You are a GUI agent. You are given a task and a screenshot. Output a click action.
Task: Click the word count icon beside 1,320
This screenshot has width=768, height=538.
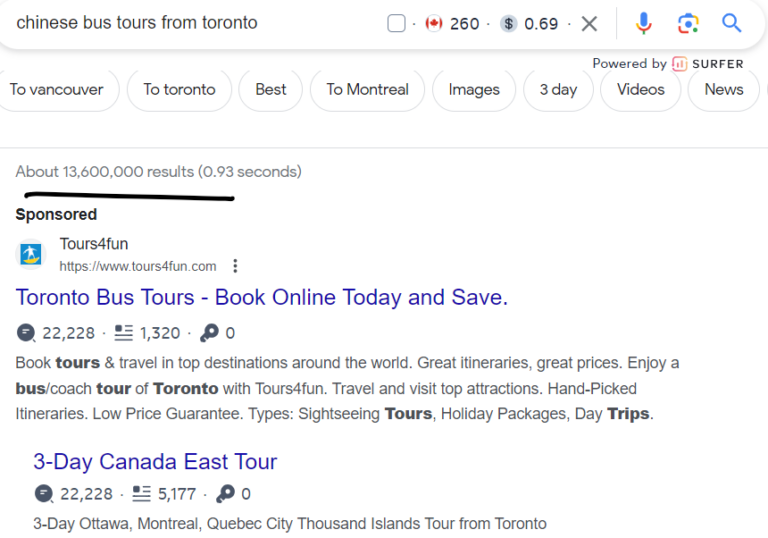[x=123, y=333]
